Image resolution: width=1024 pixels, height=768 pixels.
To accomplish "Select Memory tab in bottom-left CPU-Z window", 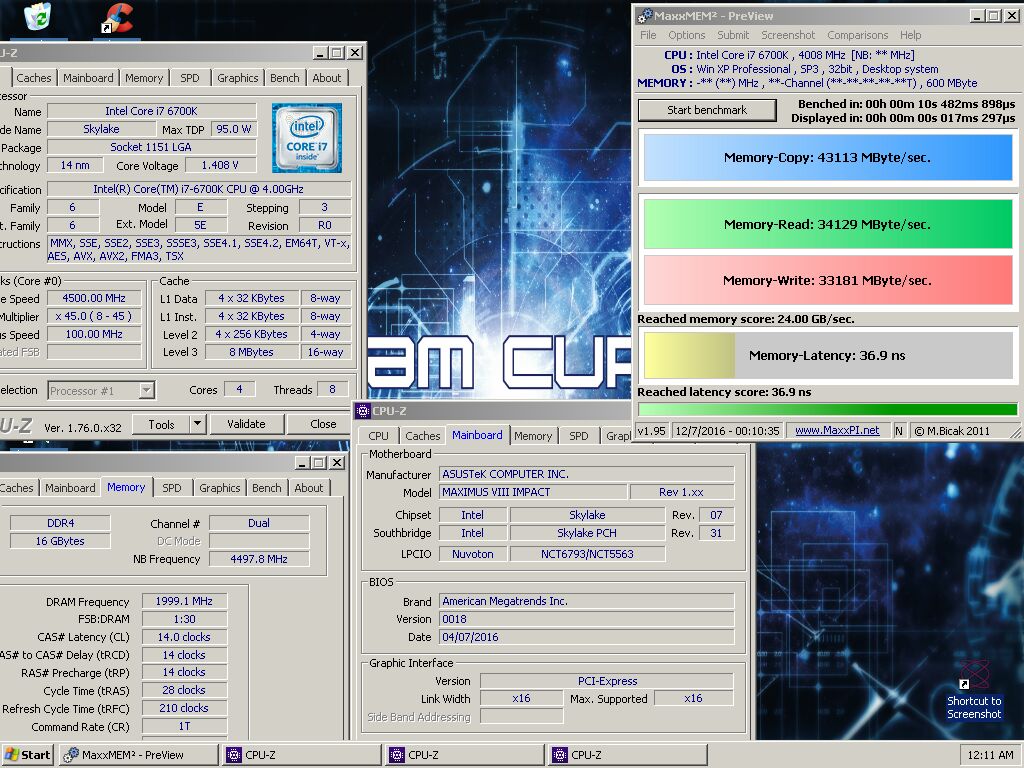I will tap(126, 487).
